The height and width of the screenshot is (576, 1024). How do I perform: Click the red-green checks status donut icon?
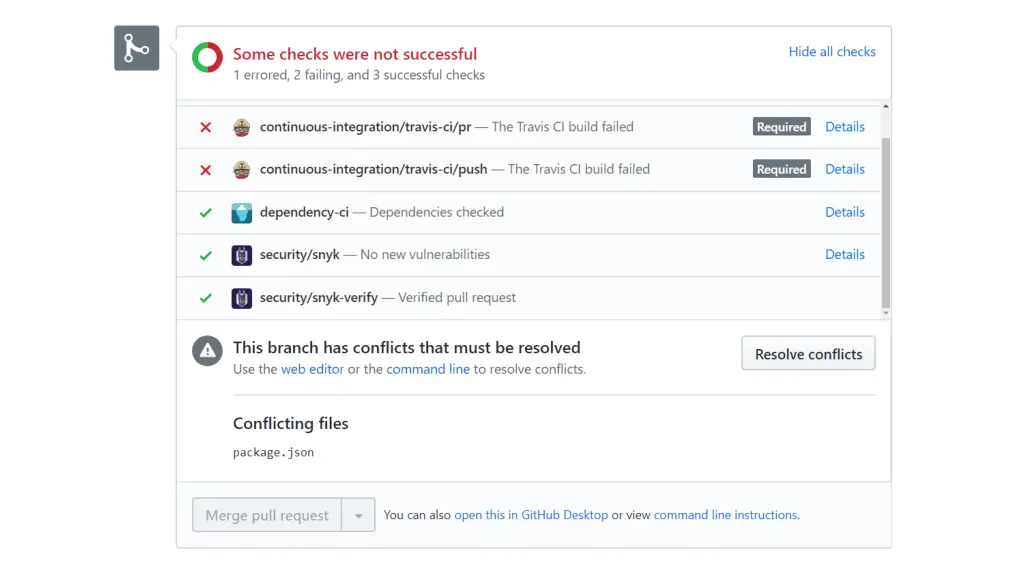click(207, 57)
